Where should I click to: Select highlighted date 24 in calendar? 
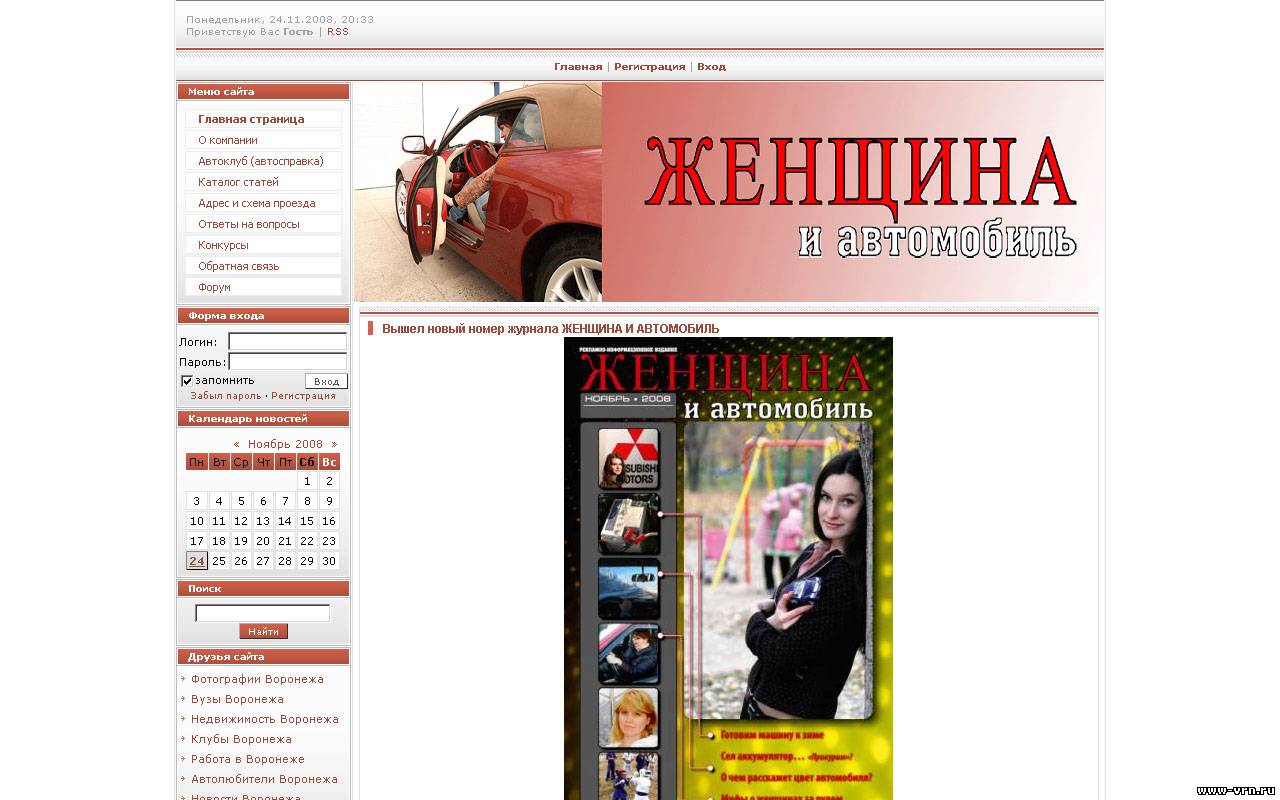point(197,561)
